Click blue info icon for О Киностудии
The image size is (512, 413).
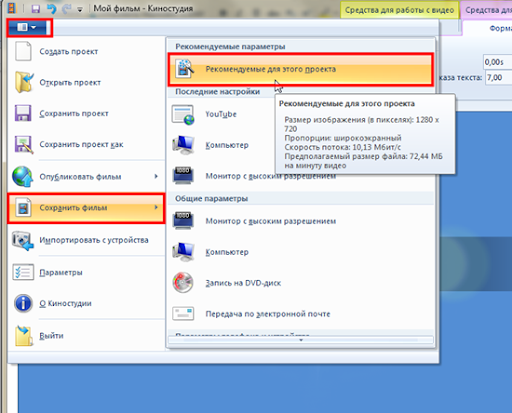(x=23, y=303)
